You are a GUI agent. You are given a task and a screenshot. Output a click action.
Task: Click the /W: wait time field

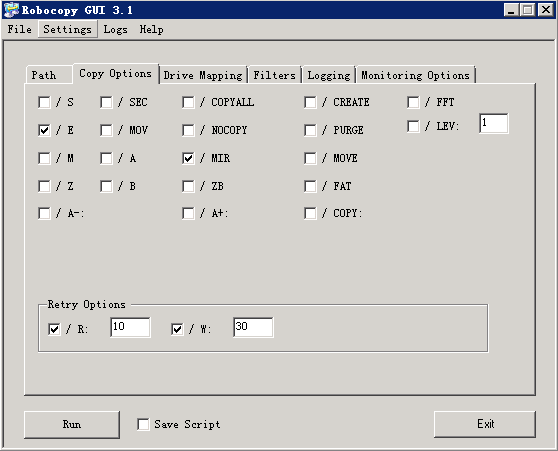[253, 327]
